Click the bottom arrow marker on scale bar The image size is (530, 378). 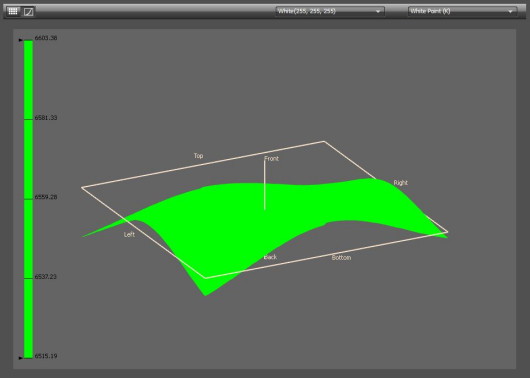click(21, 357)
